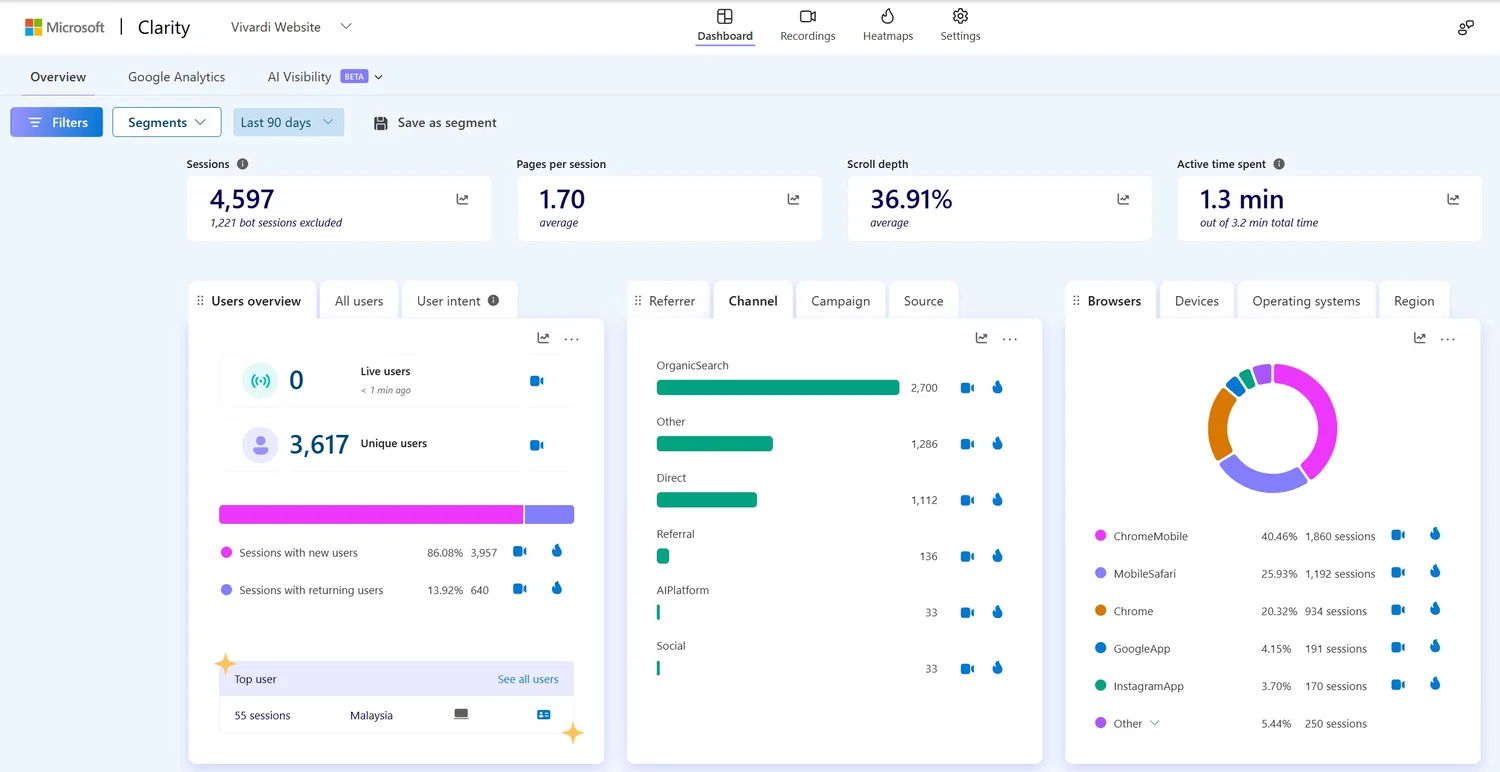This screenshot has width=1500, height=772.
Task: Switch to the Google Analytics tab
Action: click(176, 77)
